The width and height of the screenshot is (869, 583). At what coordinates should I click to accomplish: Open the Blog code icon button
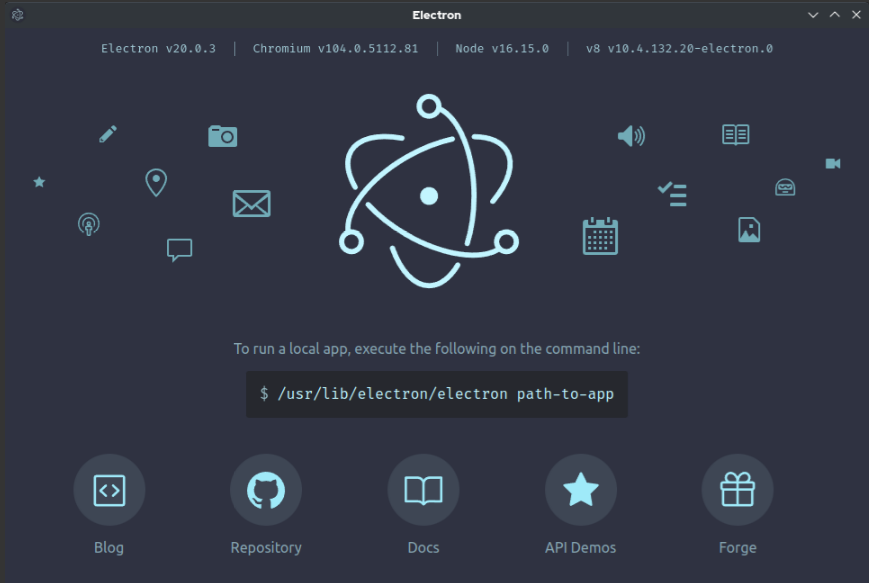click(109, 490)
